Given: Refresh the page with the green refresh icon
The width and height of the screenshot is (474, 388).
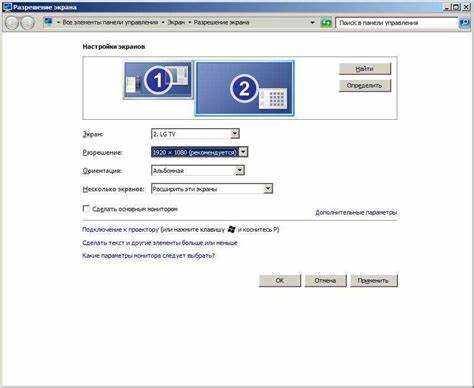Looking at the screenshot, I should click(326, 23).
